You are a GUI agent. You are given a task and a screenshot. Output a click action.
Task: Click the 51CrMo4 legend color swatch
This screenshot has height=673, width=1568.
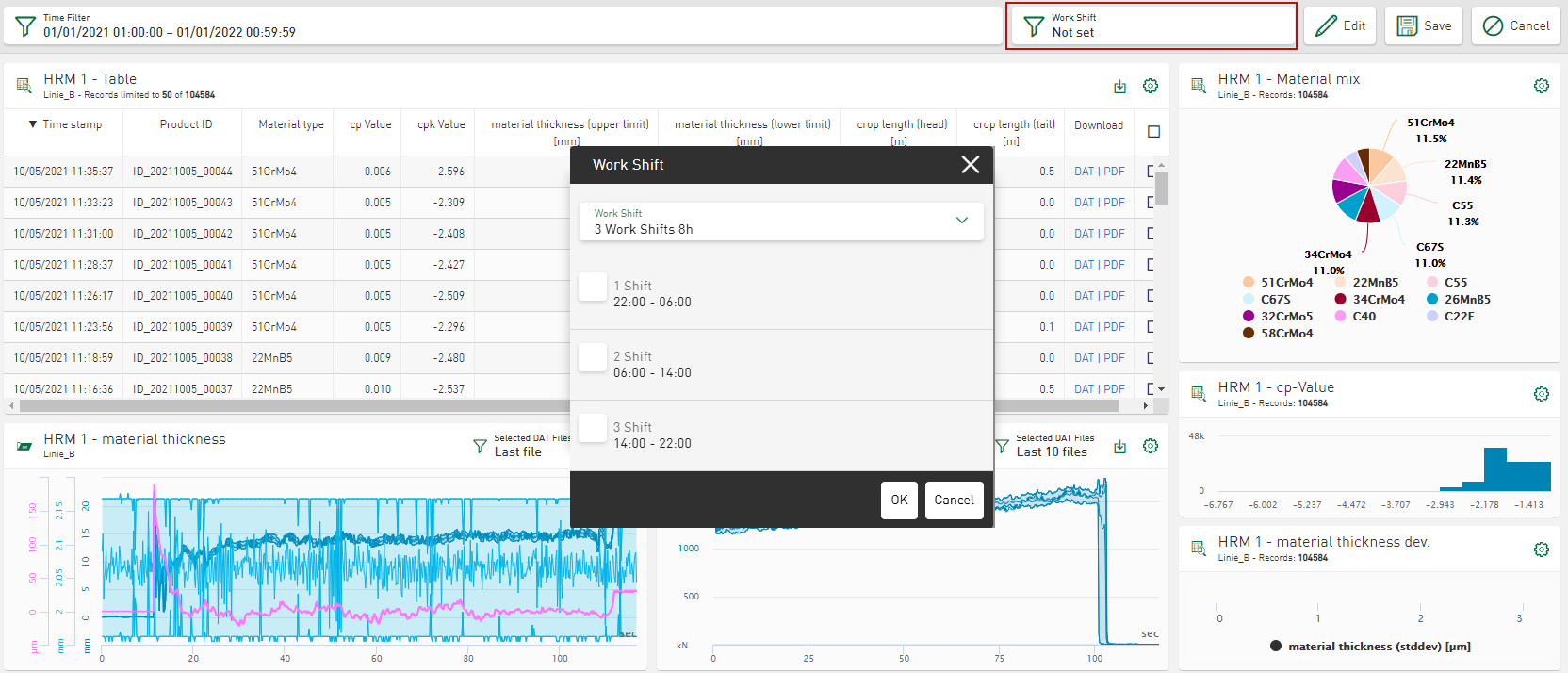pos(1249,283)
